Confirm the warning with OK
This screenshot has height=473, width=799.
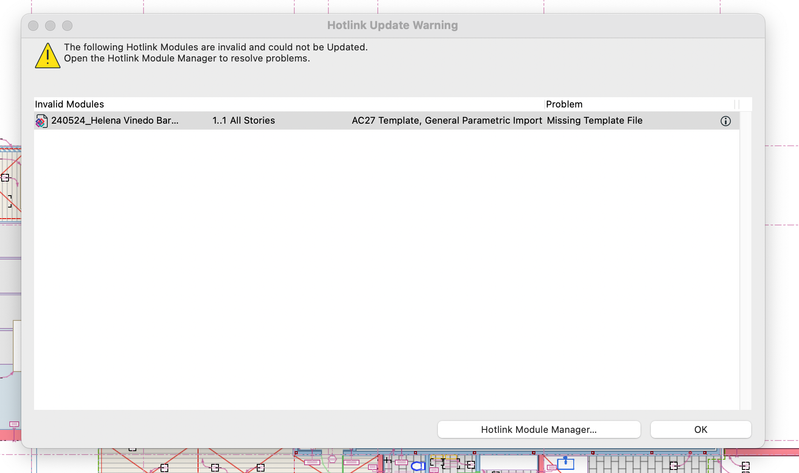[701, 429]
